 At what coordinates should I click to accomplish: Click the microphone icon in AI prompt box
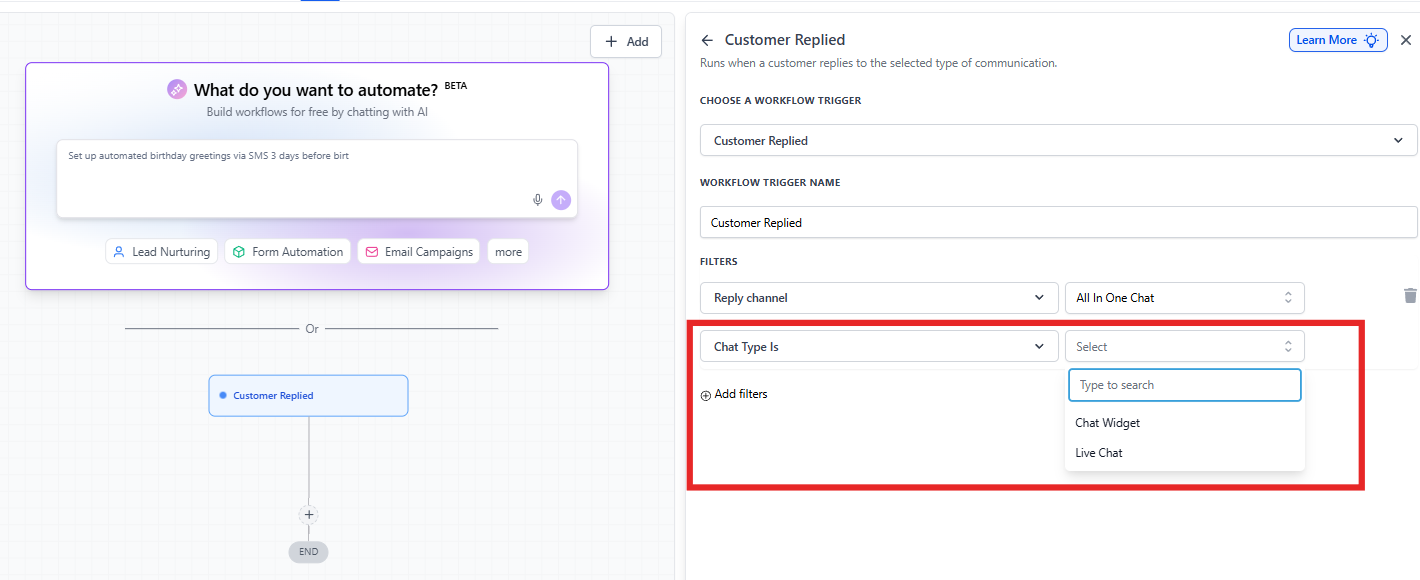click(x=537, y=200)
